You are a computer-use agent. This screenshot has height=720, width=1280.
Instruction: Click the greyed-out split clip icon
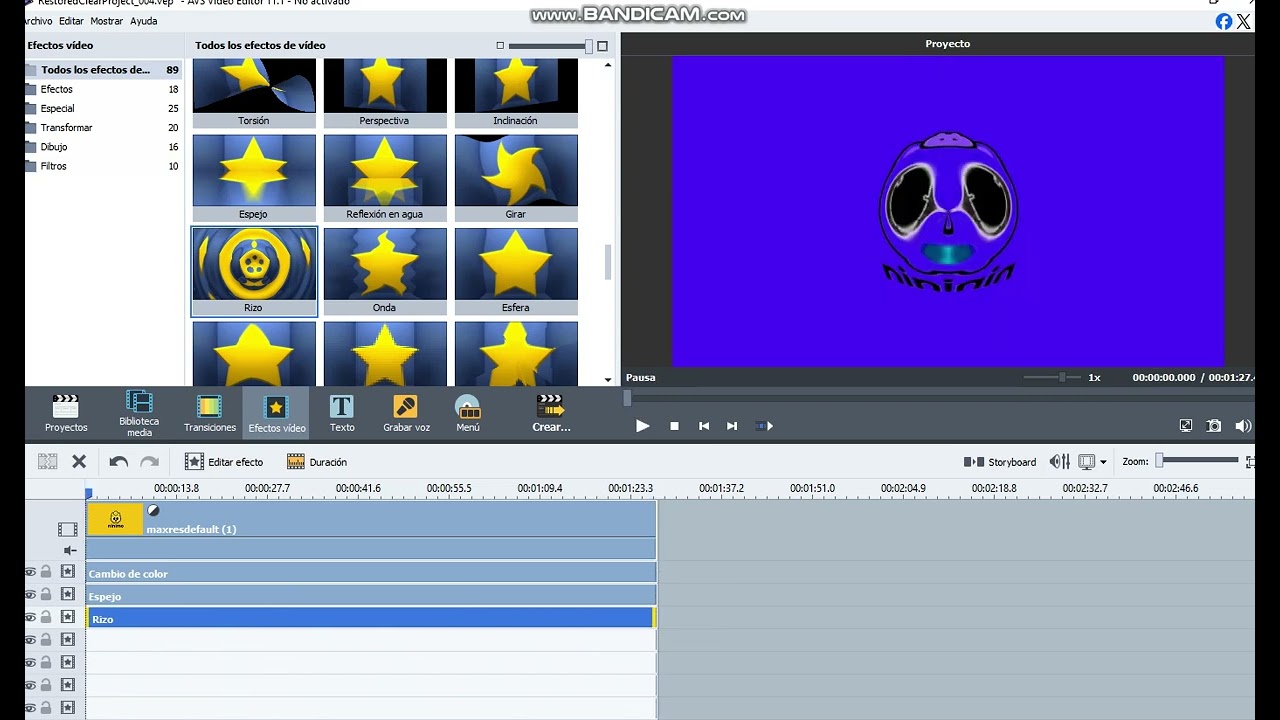point(47,461)
